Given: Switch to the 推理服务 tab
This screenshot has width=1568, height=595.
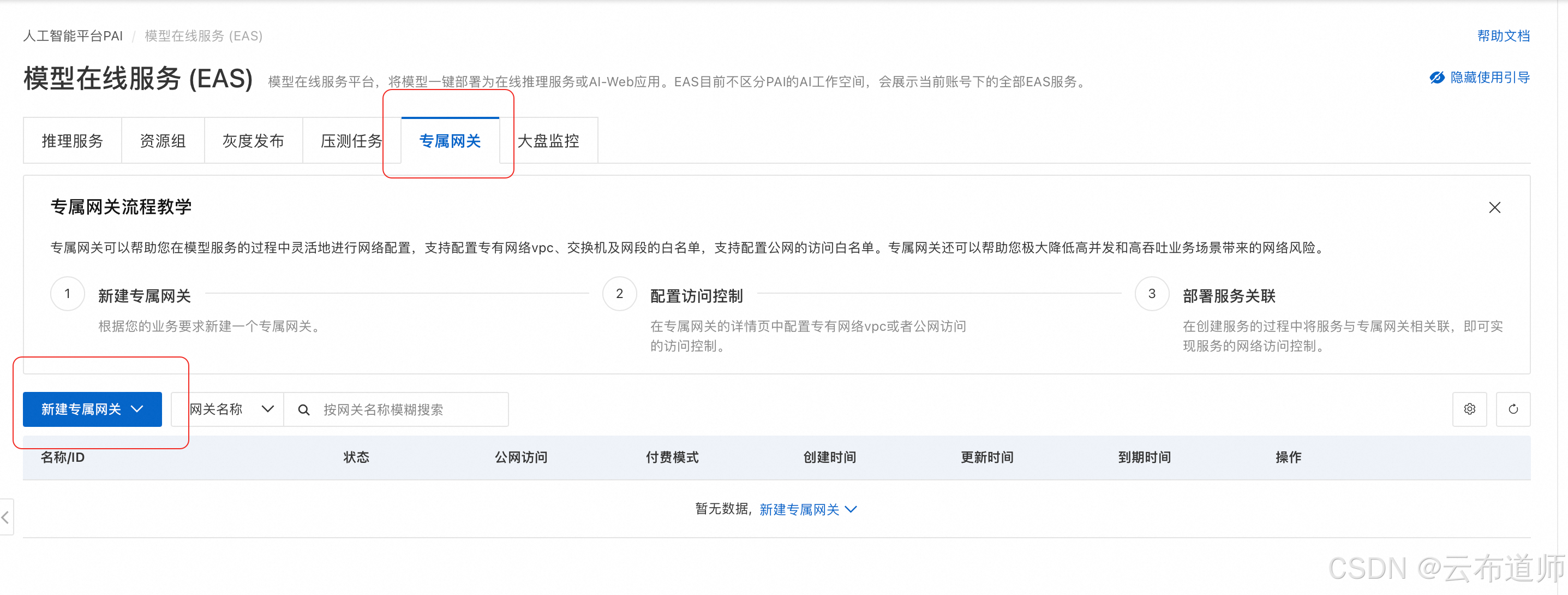Looking at the screenshot, I should (x=73, y=141).
